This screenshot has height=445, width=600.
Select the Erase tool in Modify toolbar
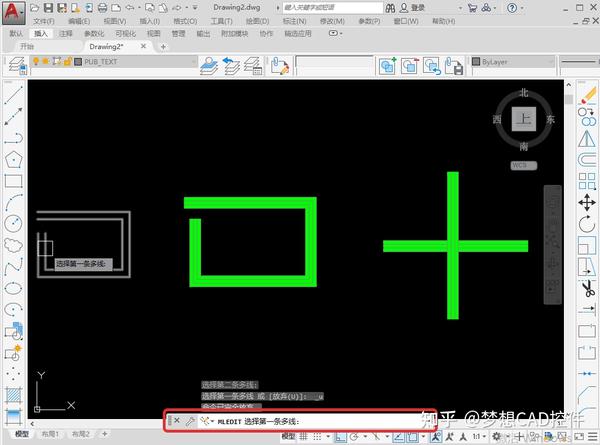coord(587,94)
